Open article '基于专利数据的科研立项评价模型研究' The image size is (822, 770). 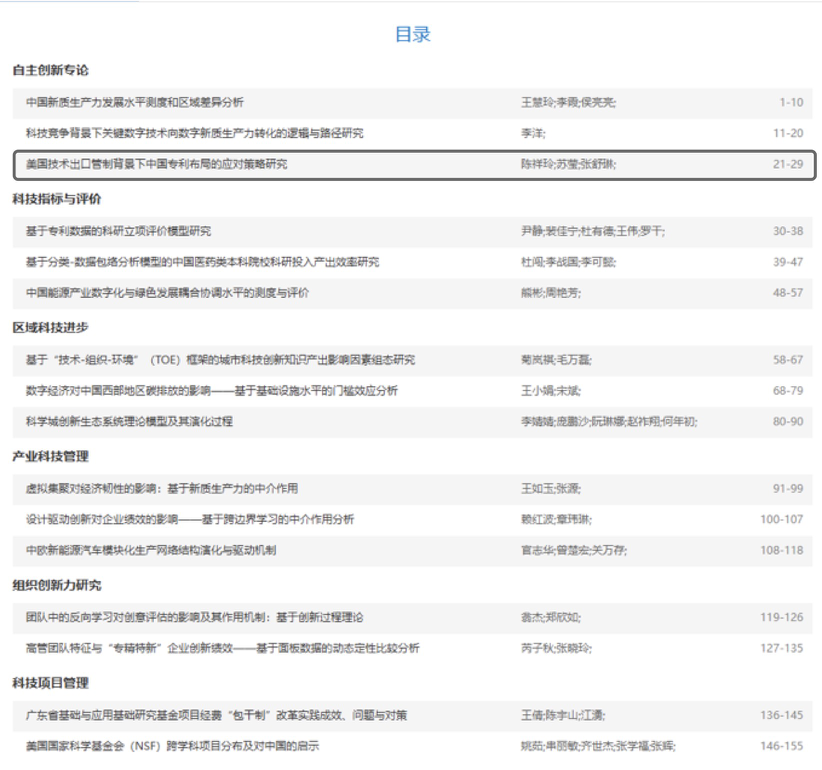(x=118, y=231)
